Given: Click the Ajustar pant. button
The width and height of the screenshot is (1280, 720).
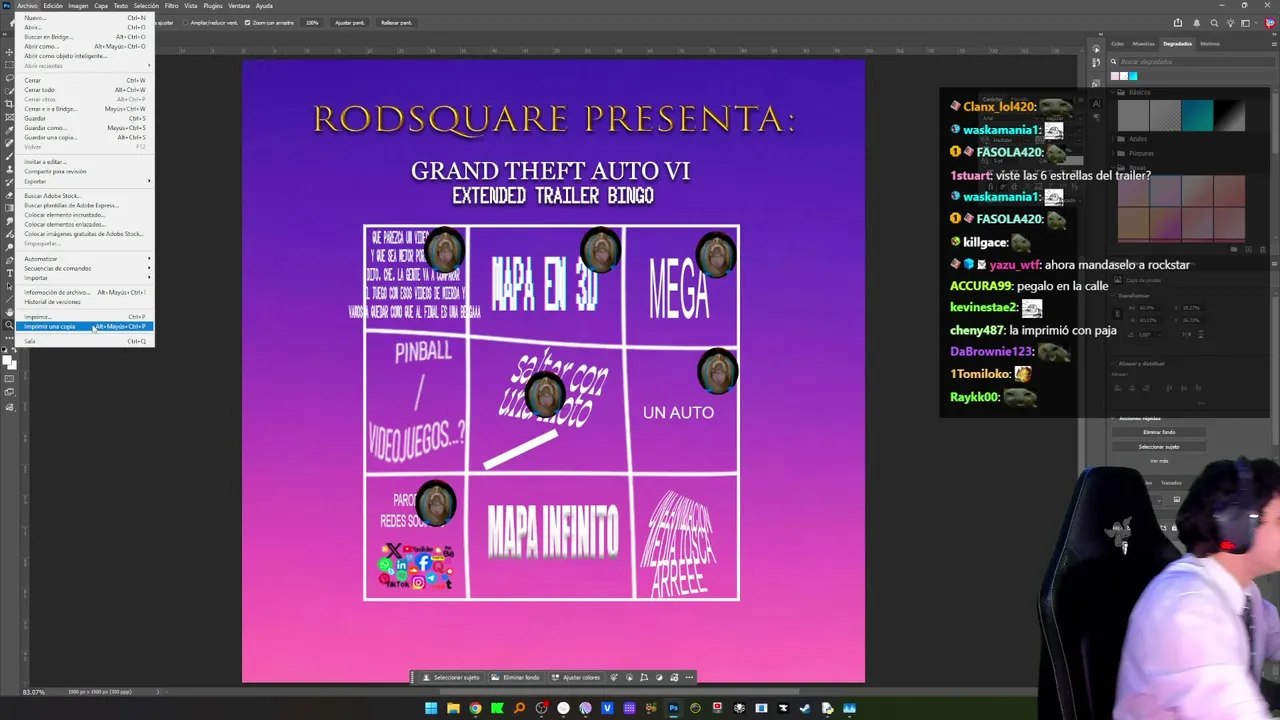Looking at the screenshot, I should [x=350, y=22].
